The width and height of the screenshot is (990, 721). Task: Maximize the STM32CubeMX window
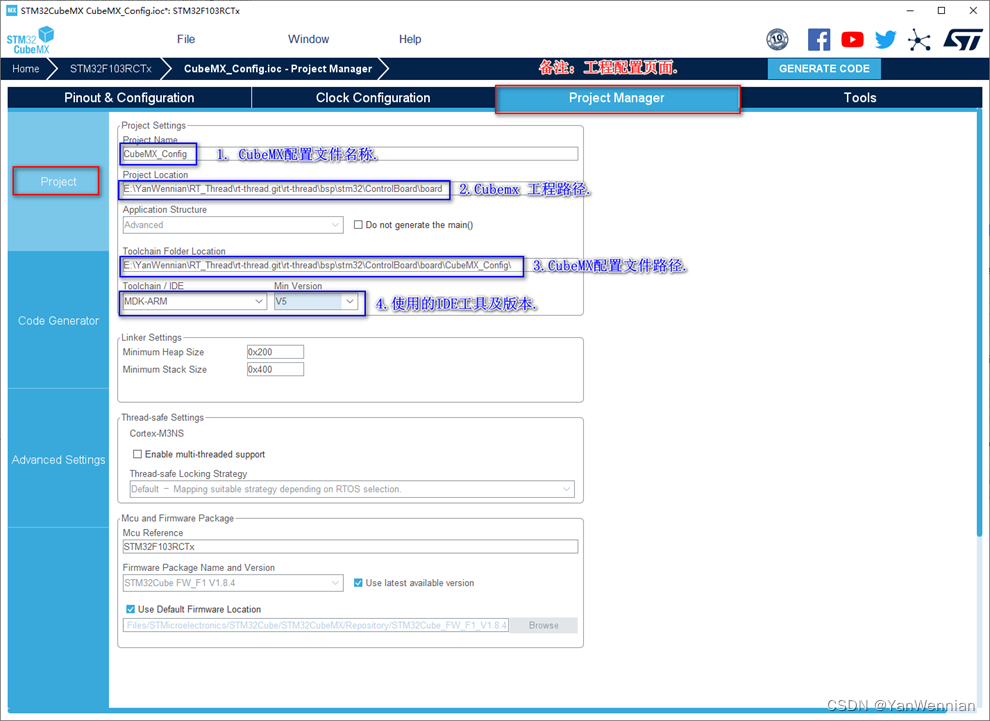[941, 11]
